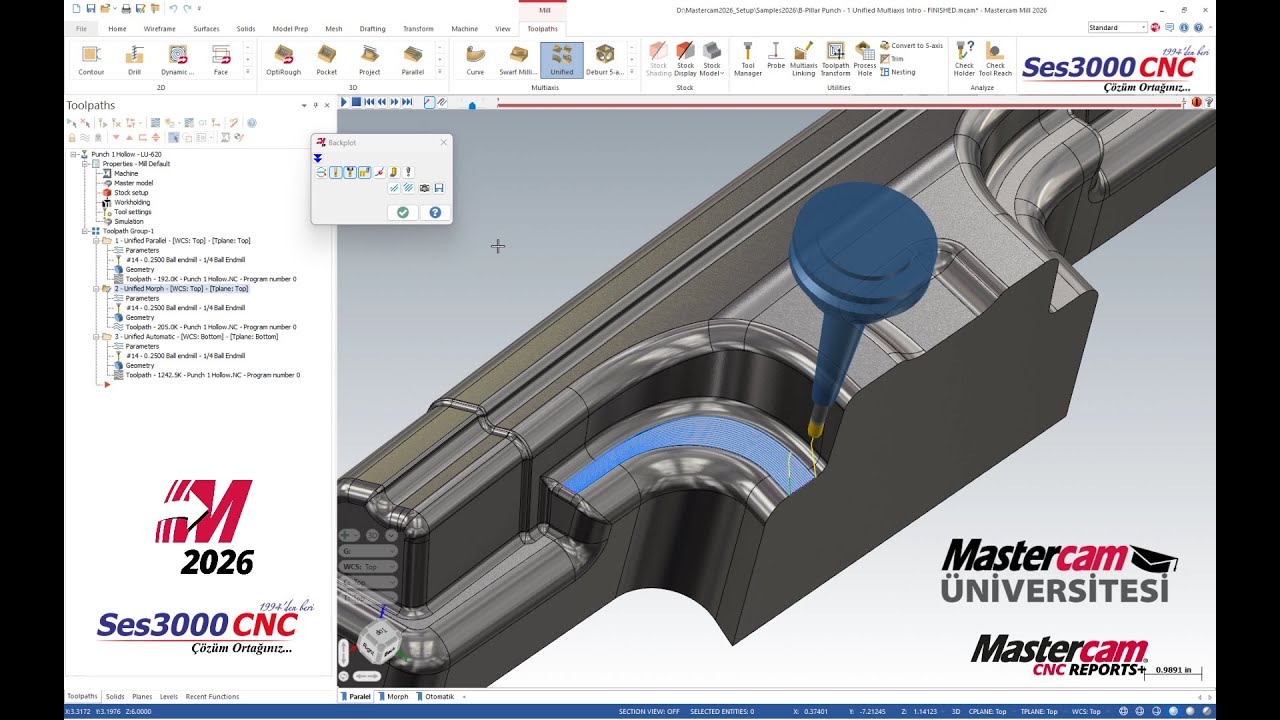Image resolution: width=1280 pixels, height=720 pixels.
Task: Click the Save icon in quick access
Action: tap(91, 8)
